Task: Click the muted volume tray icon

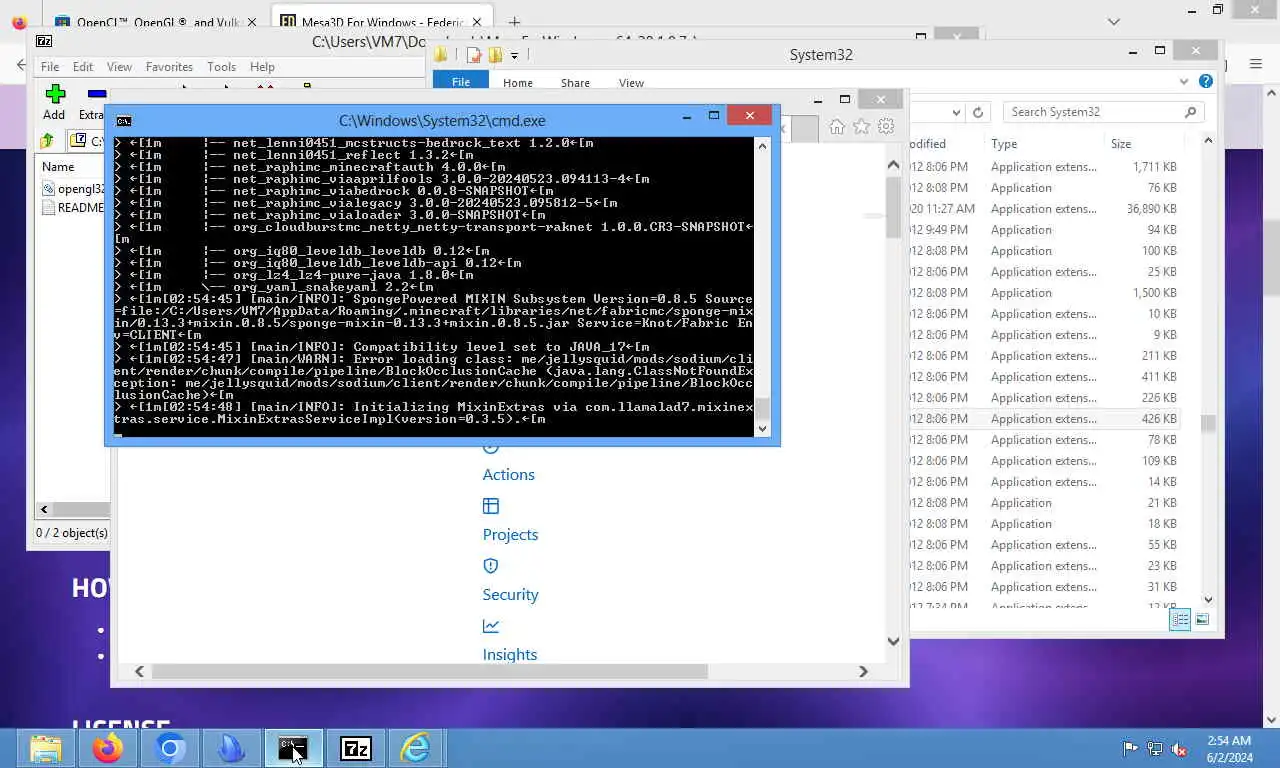Action: 1179,748
